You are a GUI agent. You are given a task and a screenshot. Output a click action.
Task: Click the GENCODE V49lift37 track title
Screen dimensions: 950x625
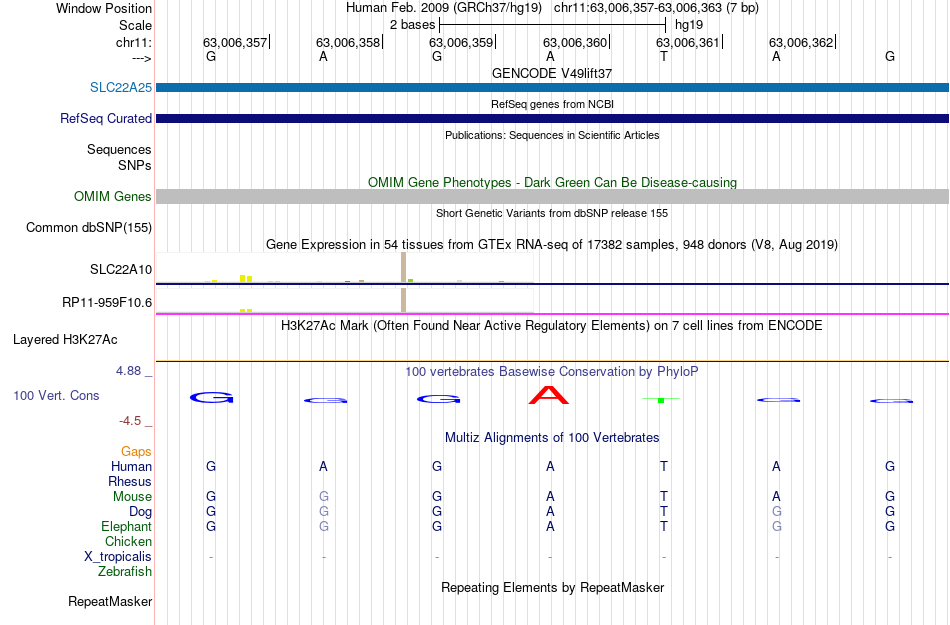point(552,73)
